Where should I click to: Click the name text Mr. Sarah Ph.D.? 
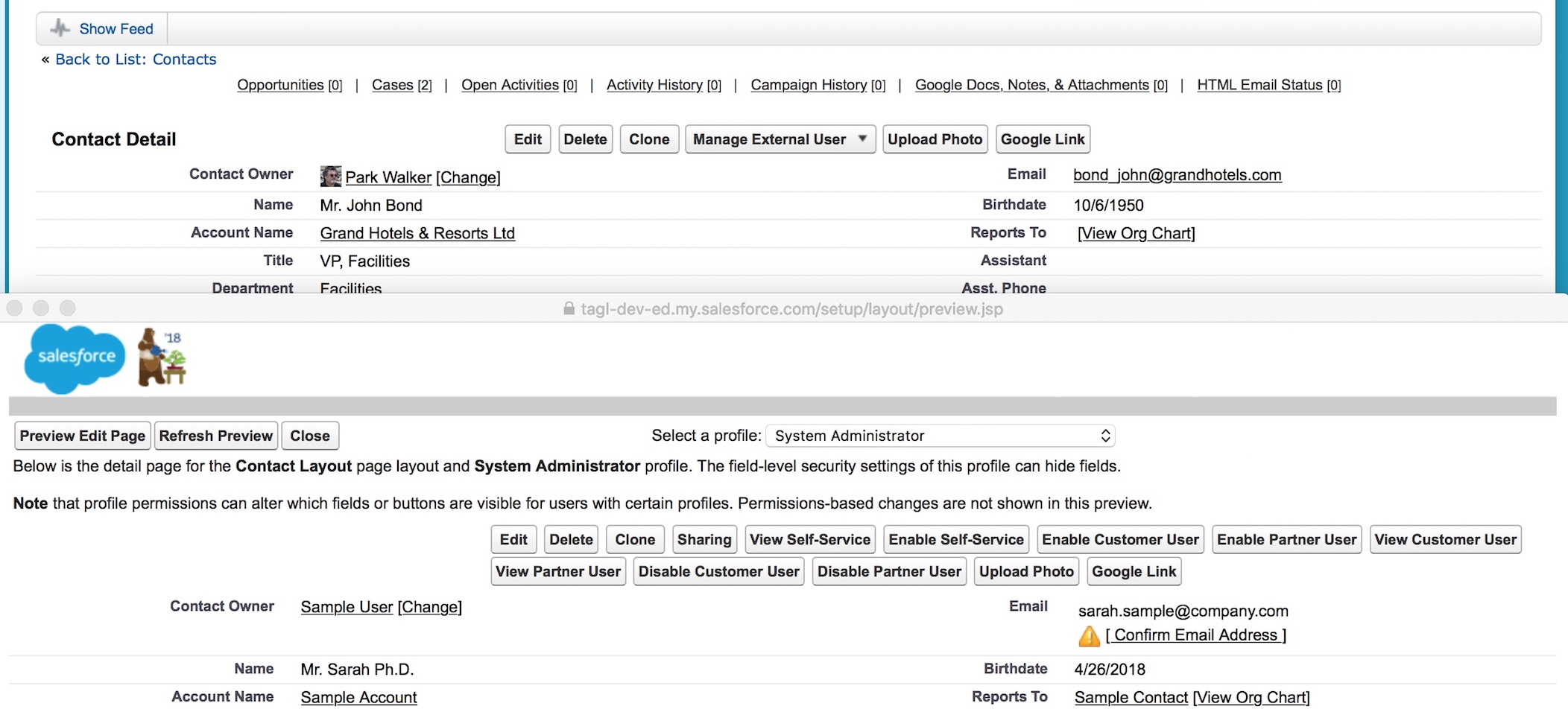[357, 670]
